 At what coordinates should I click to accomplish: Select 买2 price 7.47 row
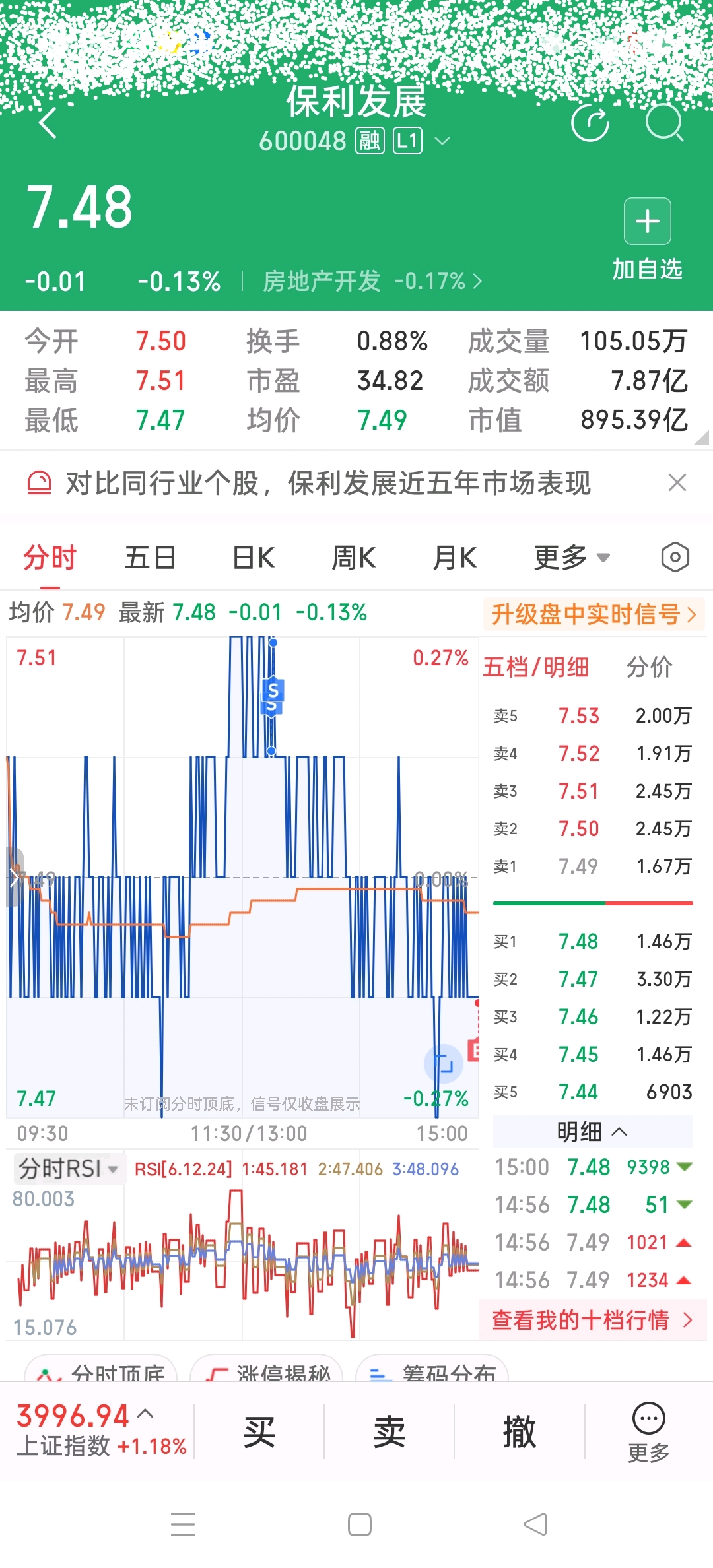pos(592,979)
